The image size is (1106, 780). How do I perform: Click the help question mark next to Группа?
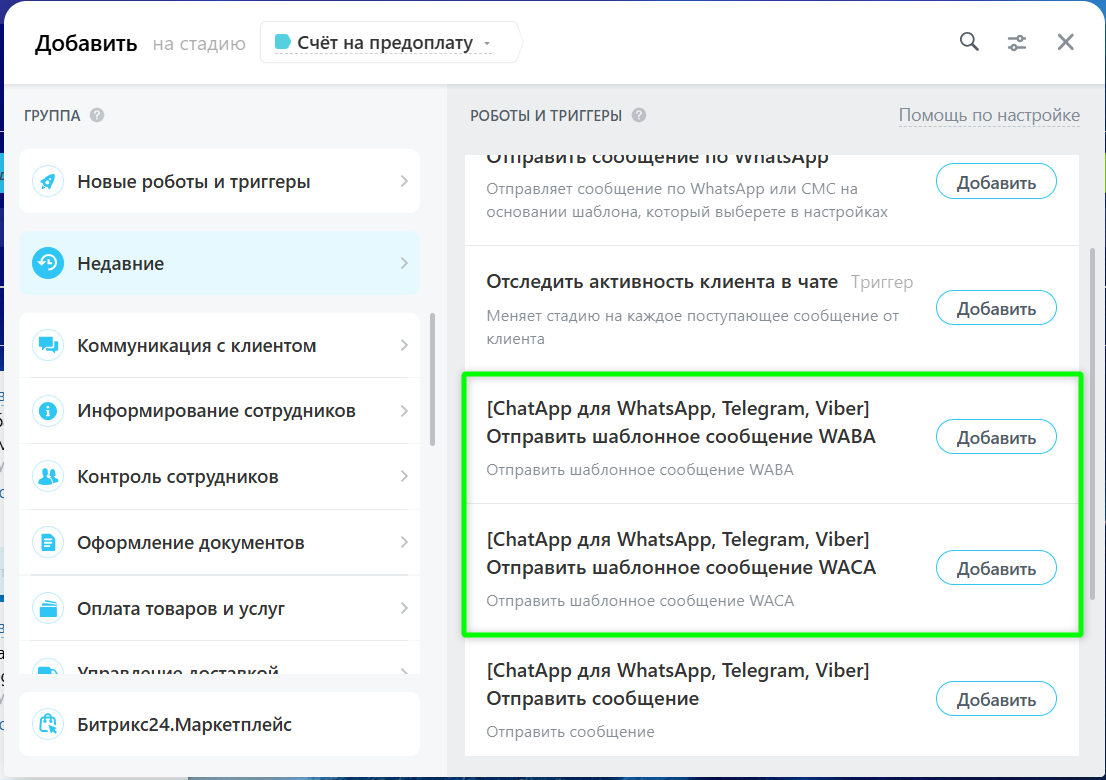[x=97, y=116]
